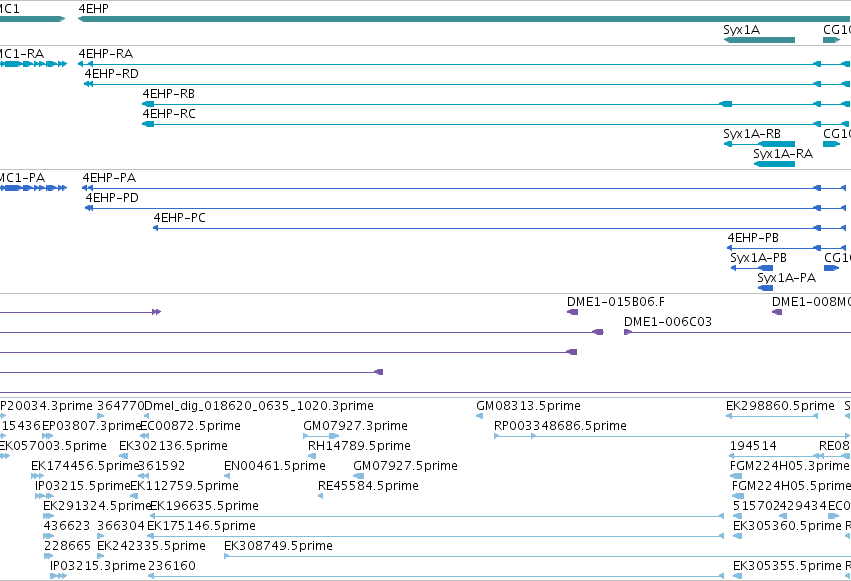Screen dimensions: 851x581
Task: Select the 4EHP gene bar
Action: click(465, 19)
